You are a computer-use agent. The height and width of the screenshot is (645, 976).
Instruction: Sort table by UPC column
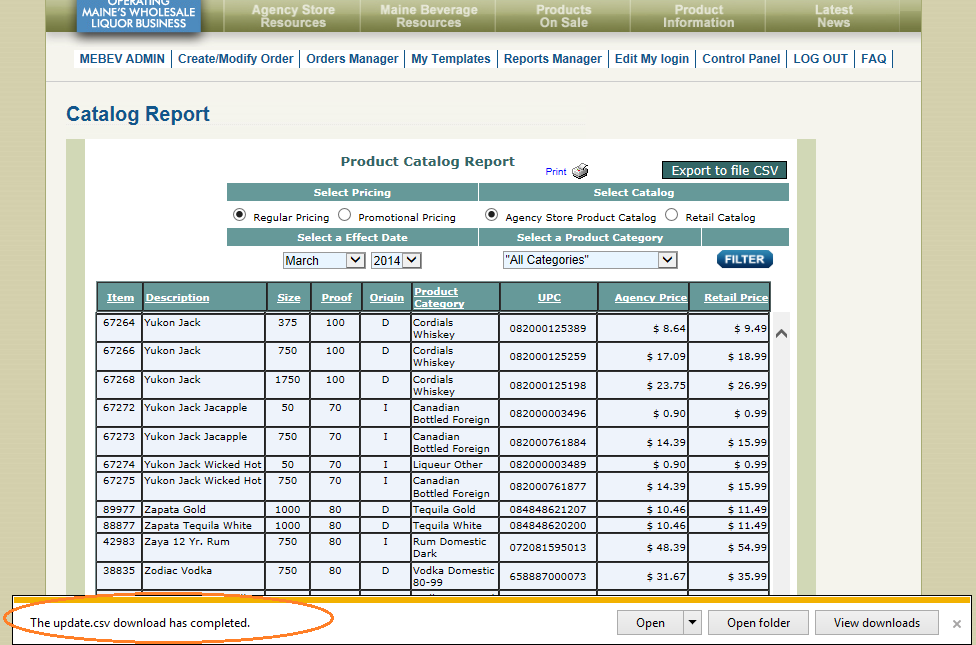pos(549,298)
